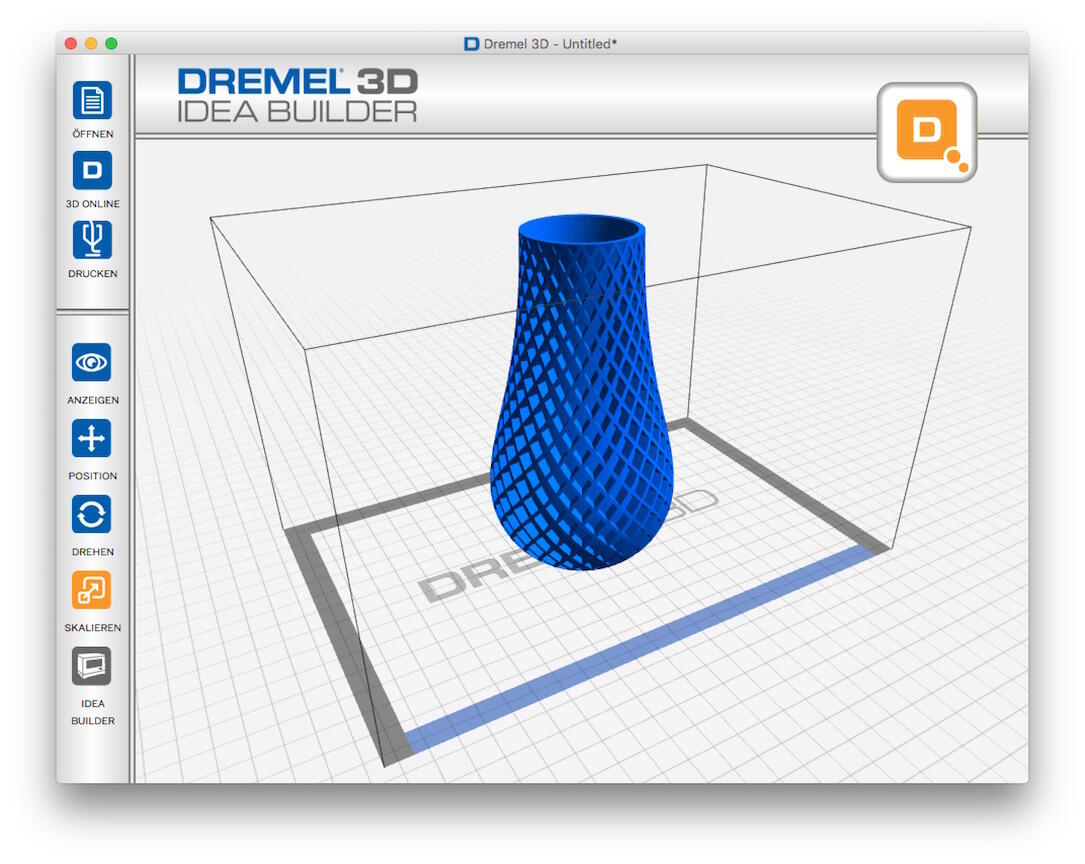
Task: Click the DRUCKEN label
Action: coord(93,274)
